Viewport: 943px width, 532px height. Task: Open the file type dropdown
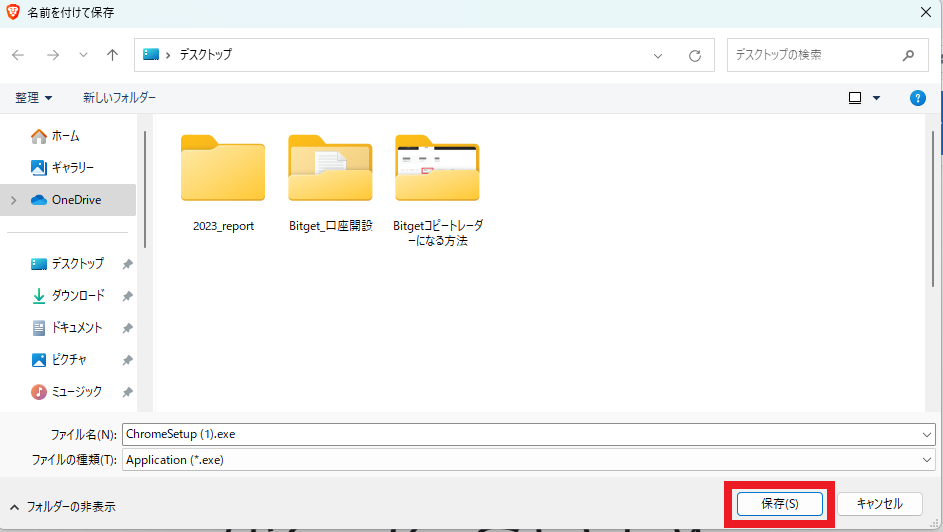(927, 460)
